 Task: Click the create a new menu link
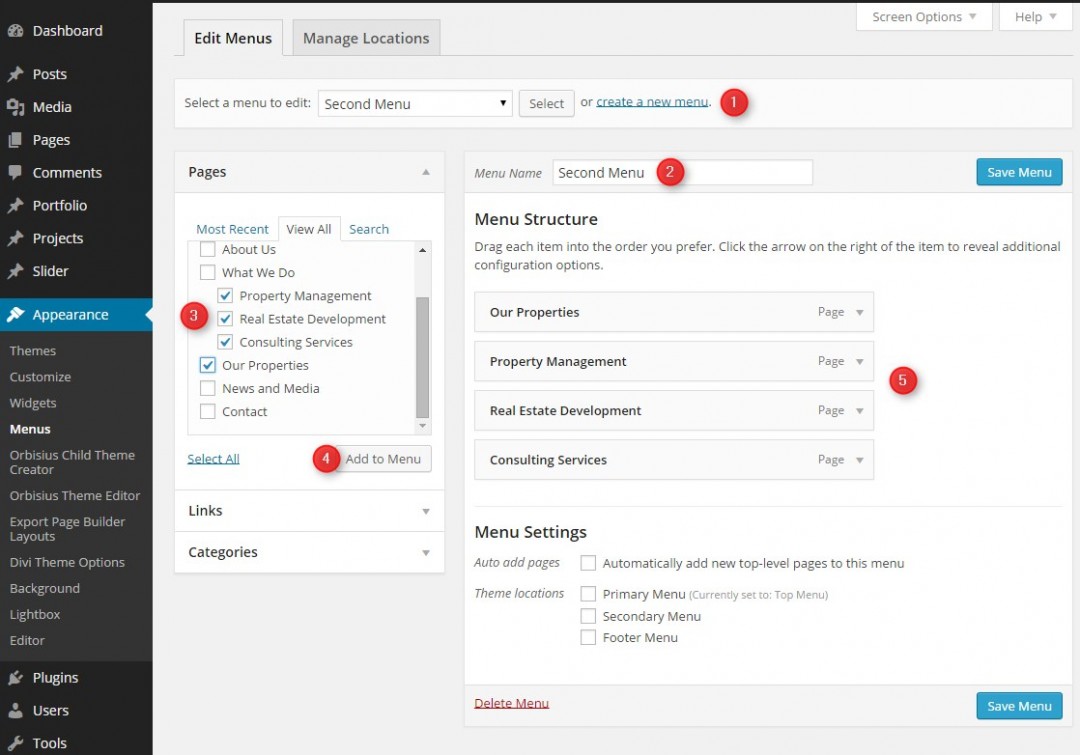(651, 101)
